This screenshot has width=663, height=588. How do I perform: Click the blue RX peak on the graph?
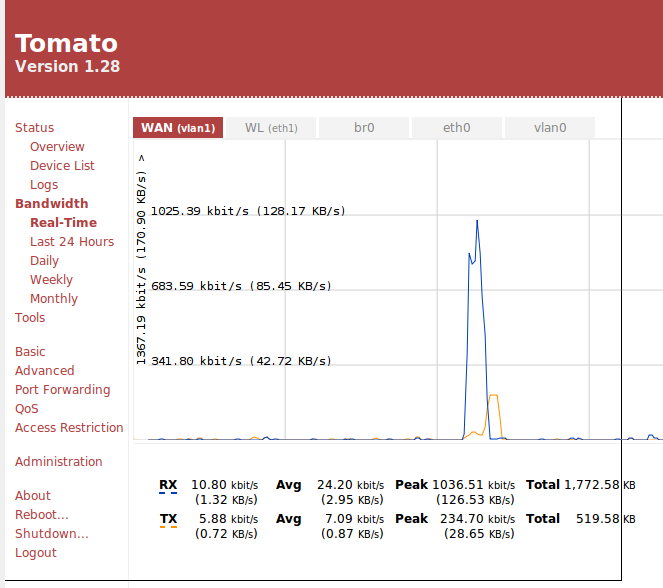(x=477, y=222)
